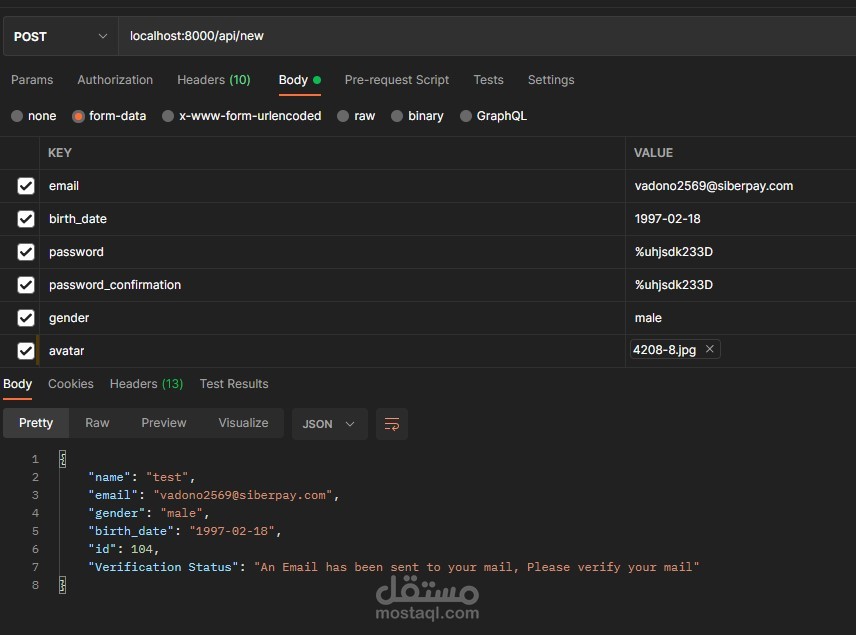Click the request URL input field

[480, 36]
